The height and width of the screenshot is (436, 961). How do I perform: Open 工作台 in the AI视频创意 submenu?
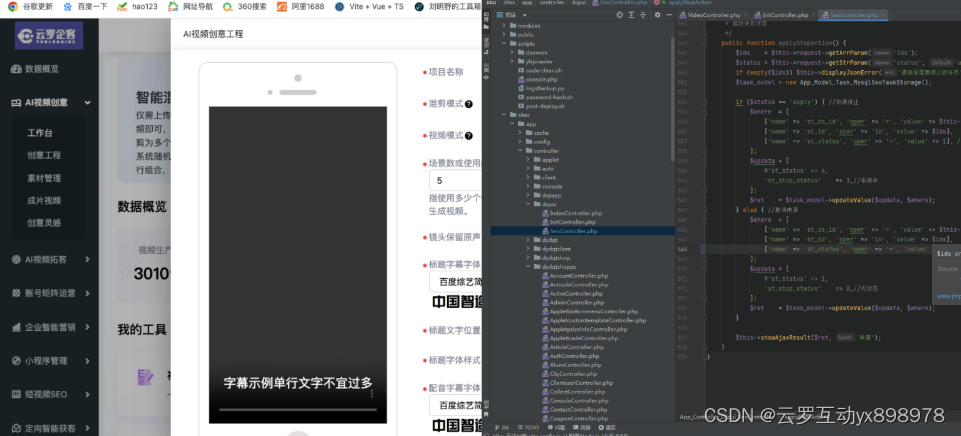(39, 133)
